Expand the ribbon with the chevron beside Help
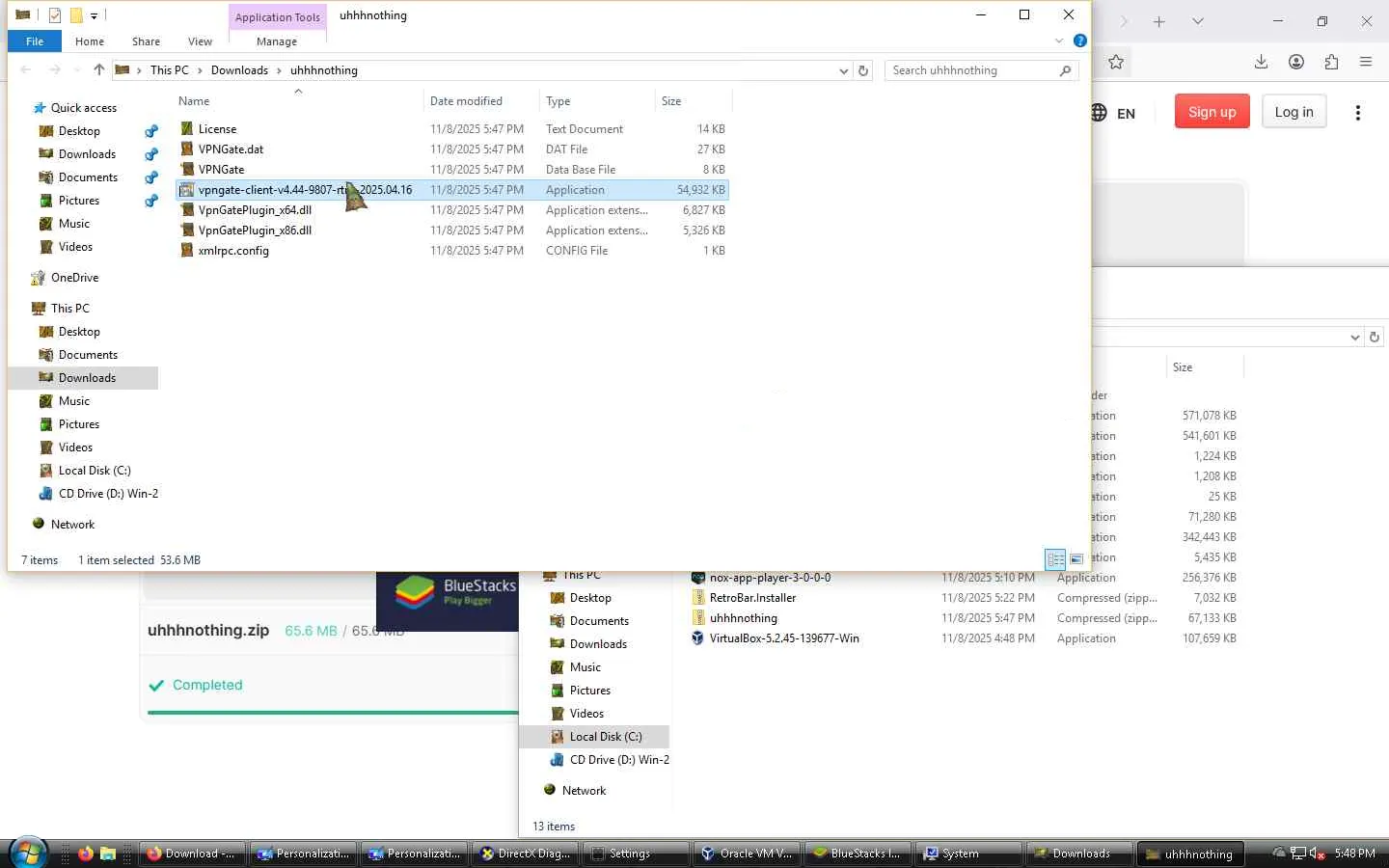1389x868 pixels. [x=1059, y=41]
